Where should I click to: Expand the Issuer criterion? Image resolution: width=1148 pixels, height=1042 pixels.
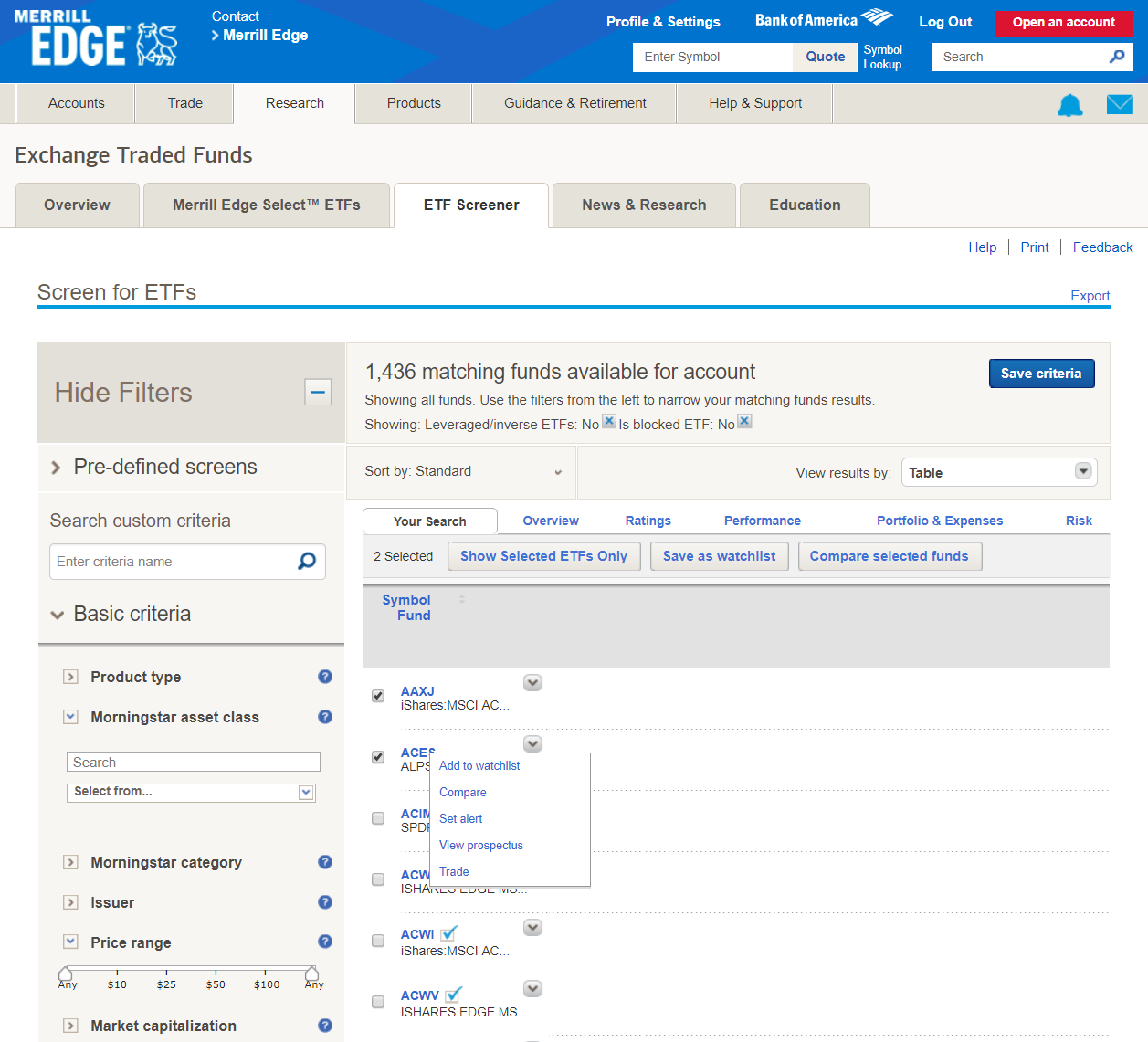coord(70,902)
